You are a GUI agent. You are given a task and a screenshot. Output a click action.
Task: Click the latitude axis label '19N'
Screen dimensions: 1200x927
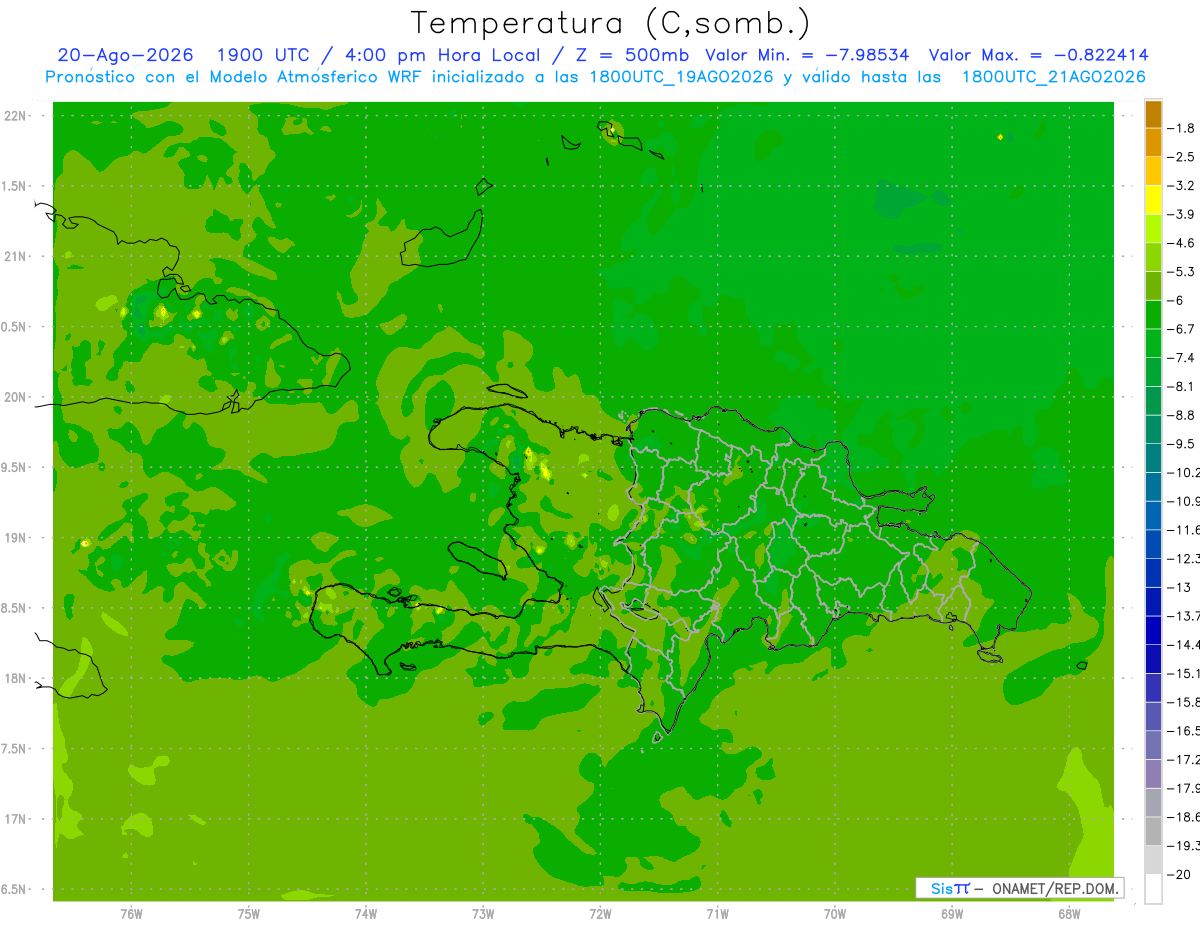pyautogui.click(x=17, y=538)
